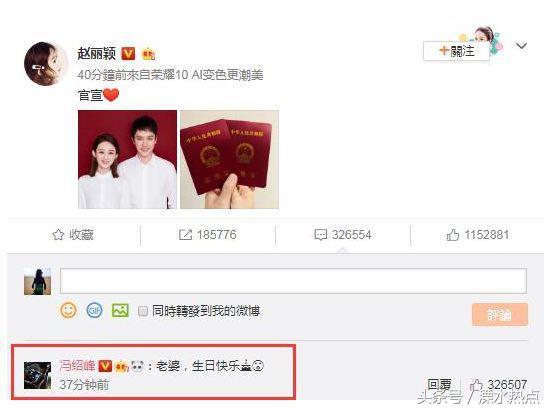The width and height of the screenshot is (549, 410).
Task: Open the GIF picker icon
Action: tap(94, 310)
